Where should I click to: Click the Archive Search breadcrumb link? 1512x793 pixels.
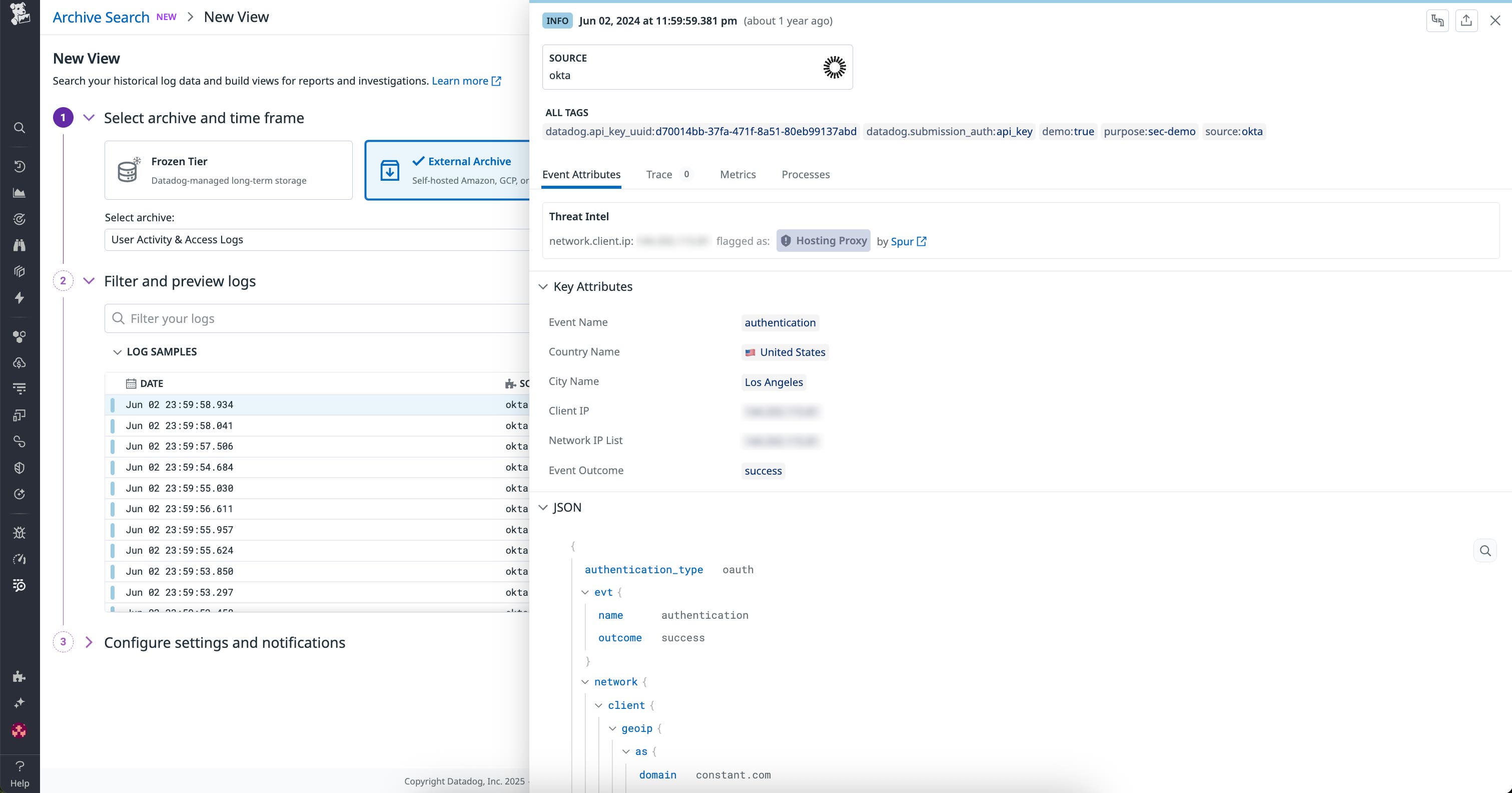(101, 17)
